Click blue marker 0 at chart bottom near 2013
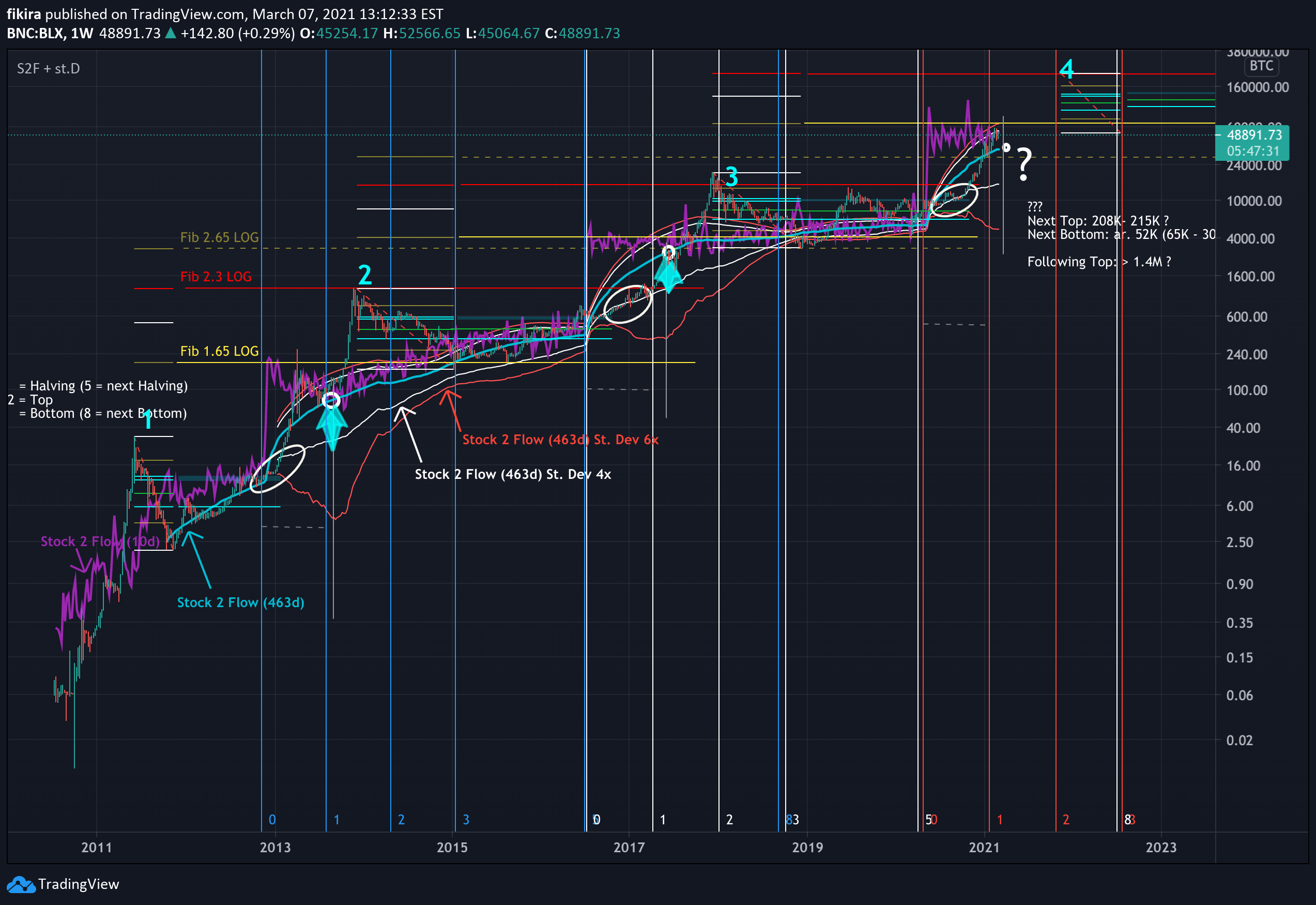Image resolution: width=1316 pixels, height=905 pixels. 272,819
